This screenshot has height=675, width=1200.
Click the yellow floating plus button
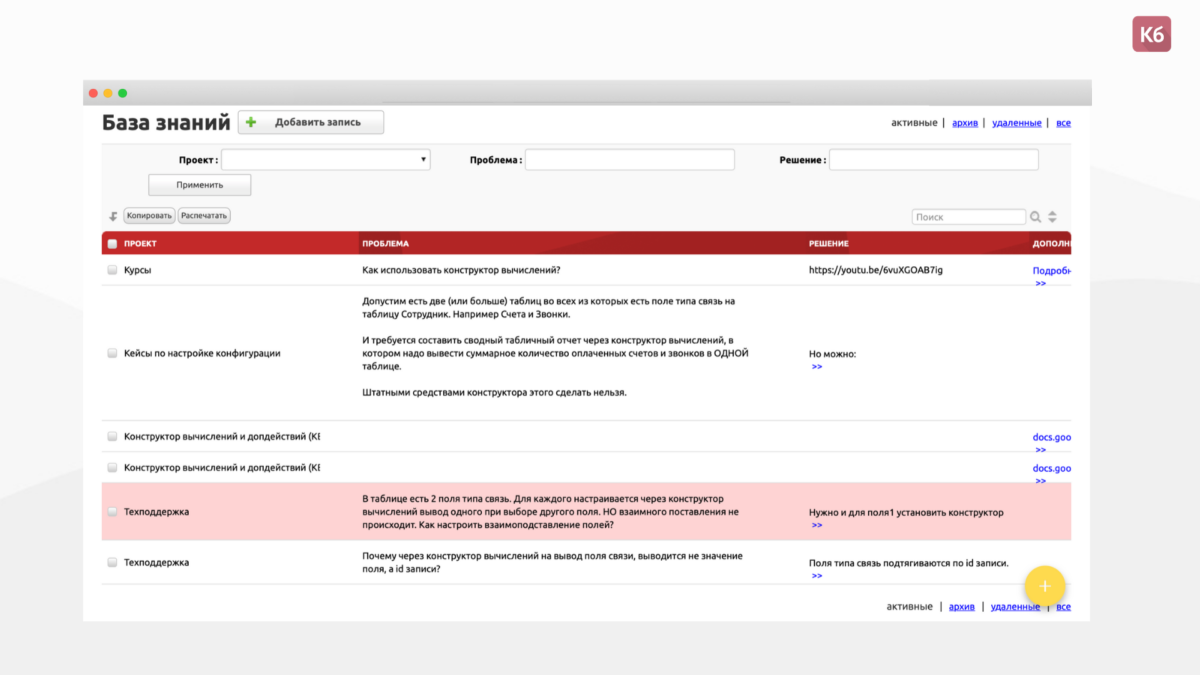[1045, 586]
